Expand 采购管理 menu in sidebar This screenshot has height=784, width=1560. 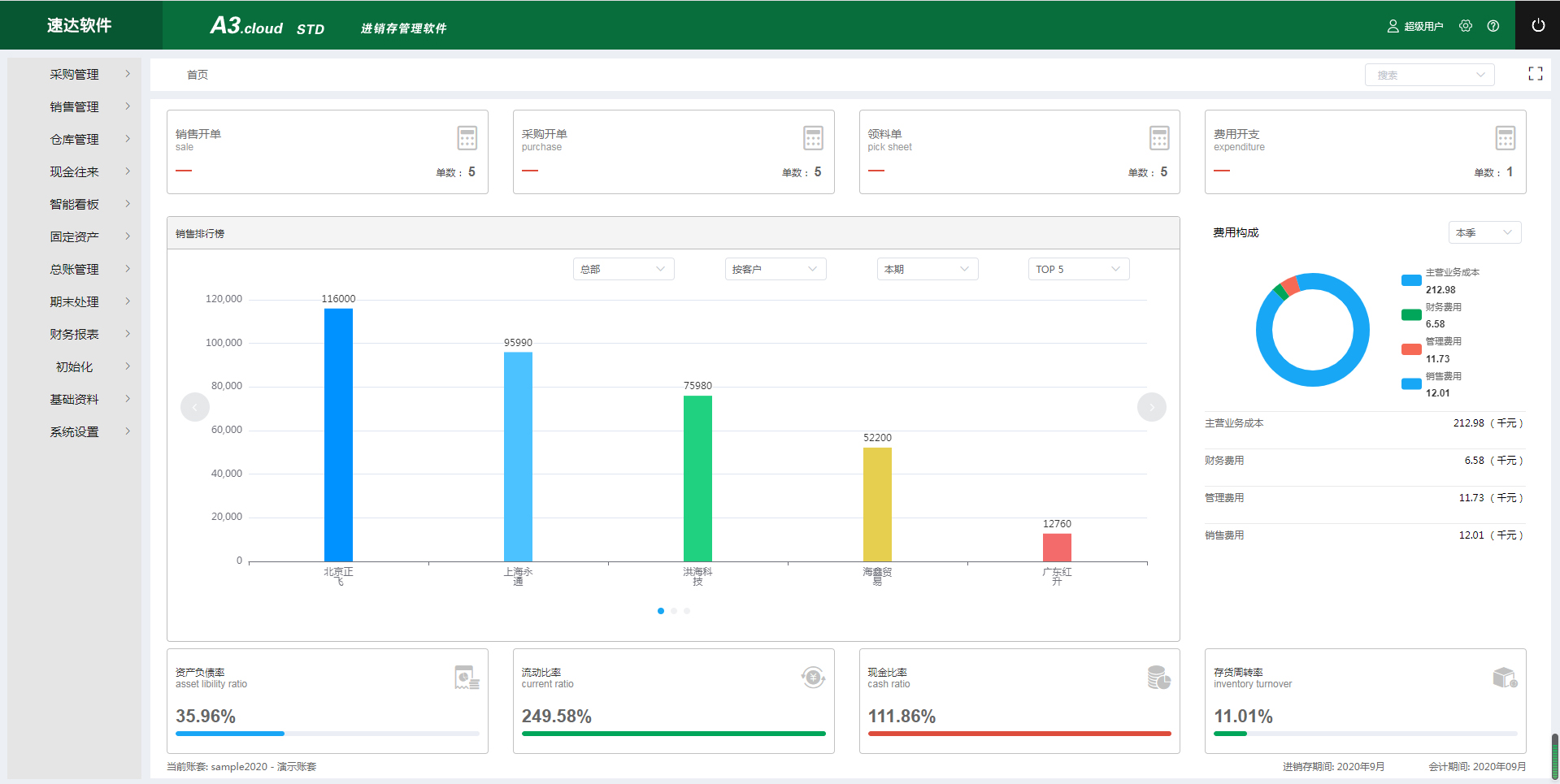(74, 74)
